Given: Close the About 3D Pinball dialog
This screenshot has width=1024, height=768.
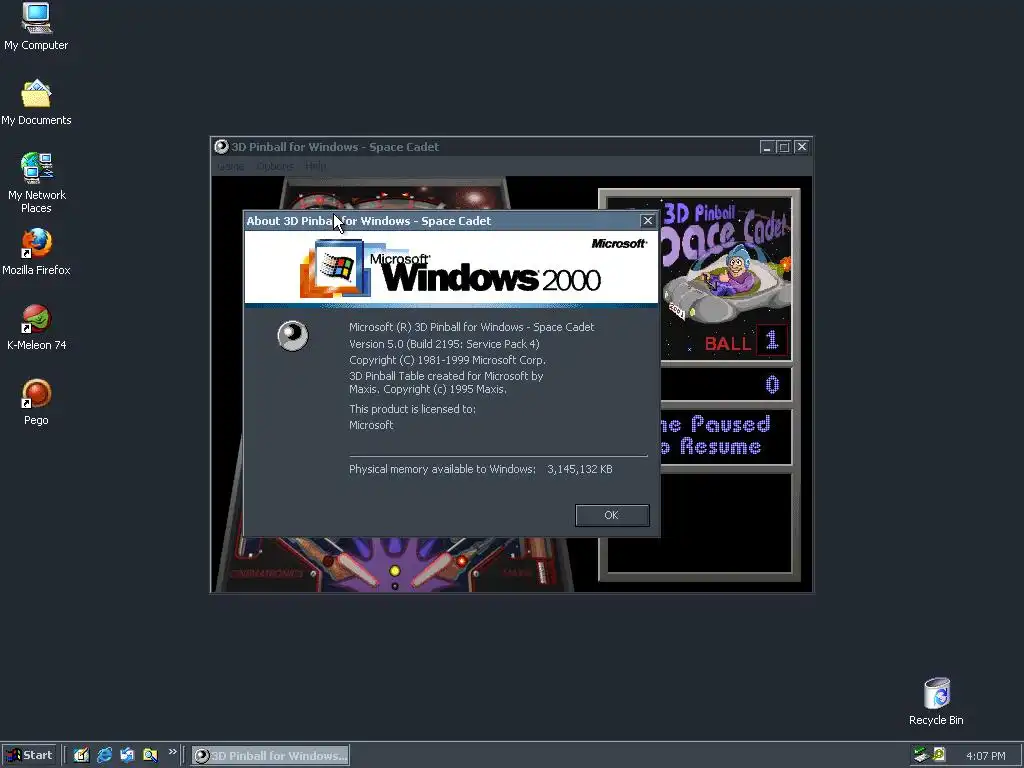Looking at the screenshot, I should tap(647, 221).
